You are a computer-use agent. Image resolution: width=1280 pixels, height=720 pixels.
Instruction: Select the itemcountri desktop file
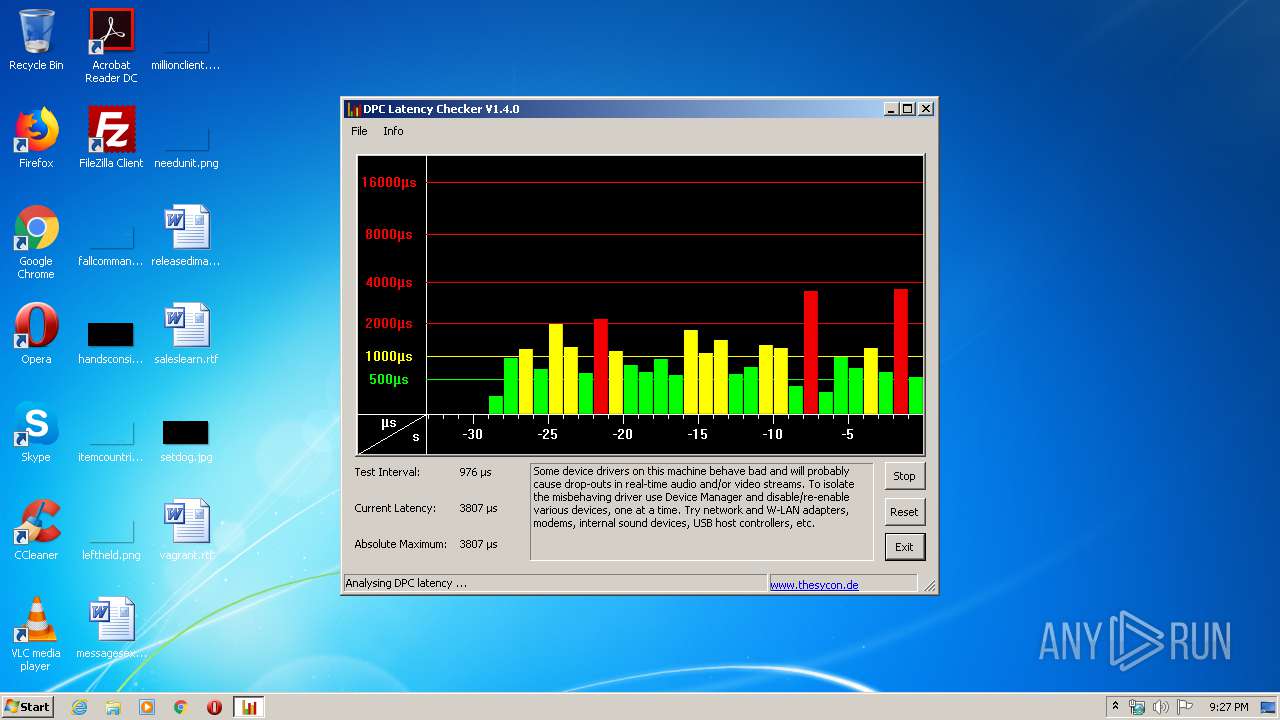111,440
